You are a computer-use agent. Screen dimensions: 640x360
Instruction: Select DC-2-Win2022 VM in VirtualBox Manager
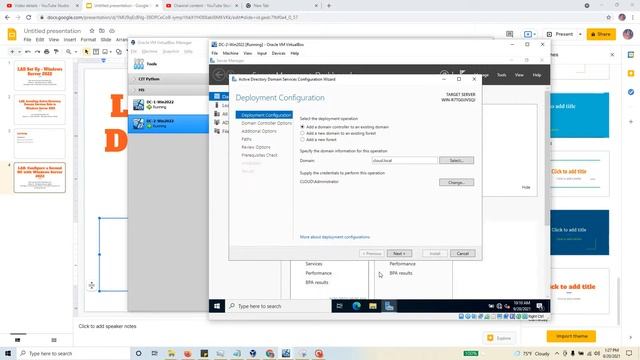coord(168,124)
